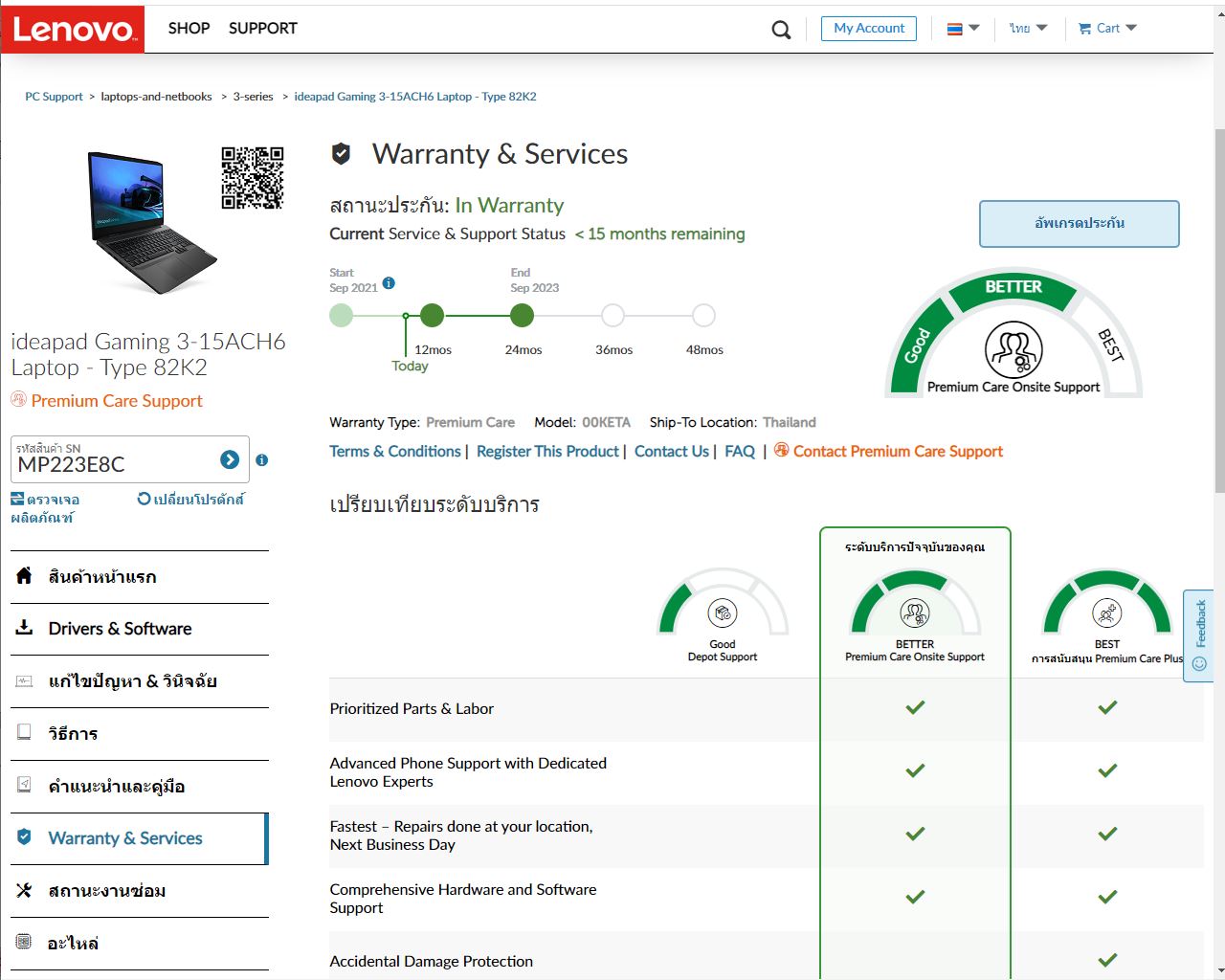This screenshot has width=1225, height=980.
Task: Click the Lenovo logo
Action: pyautogui.click(x=73, y=29)
